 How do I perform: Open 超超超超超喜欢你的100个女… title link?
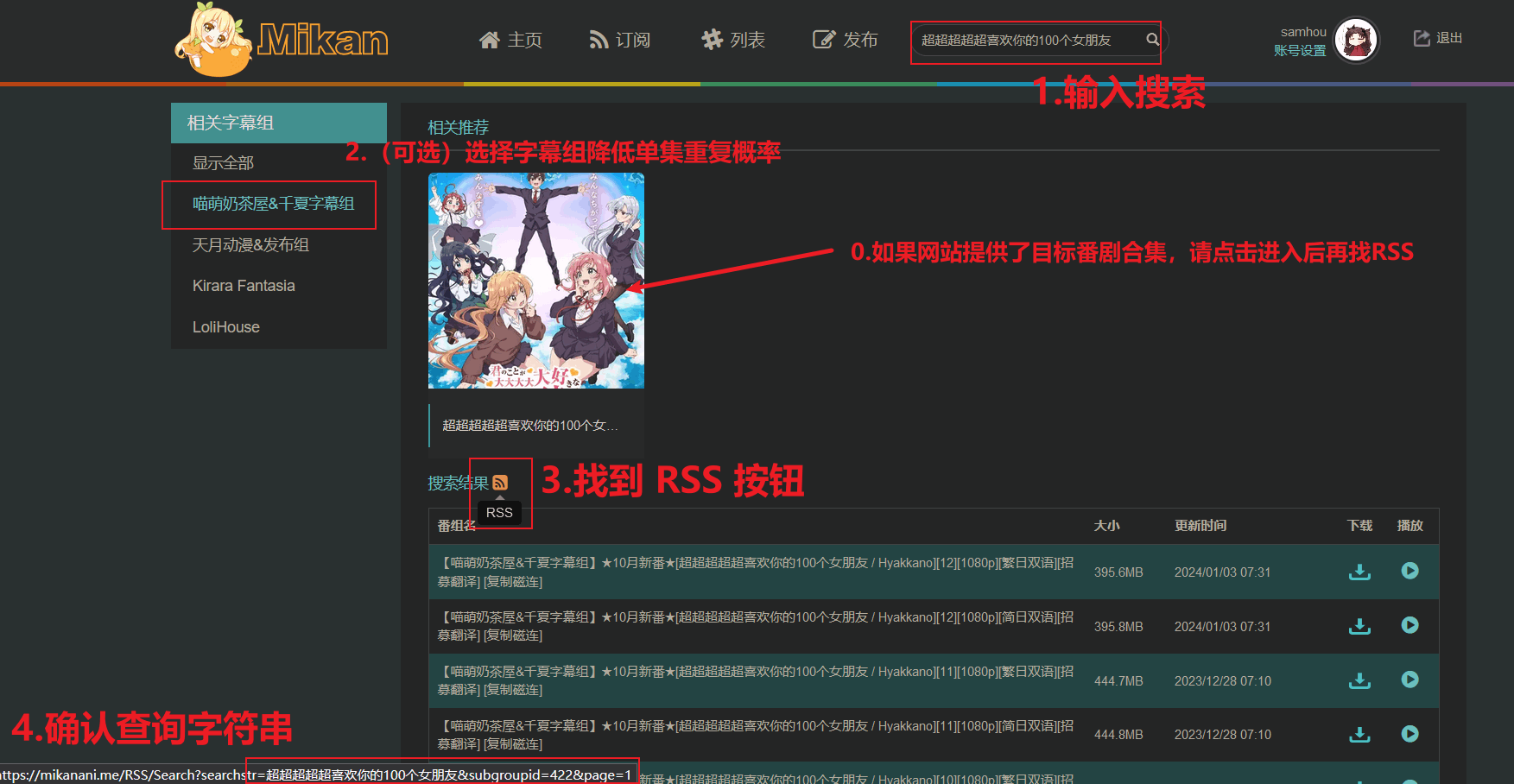(530, 426)
